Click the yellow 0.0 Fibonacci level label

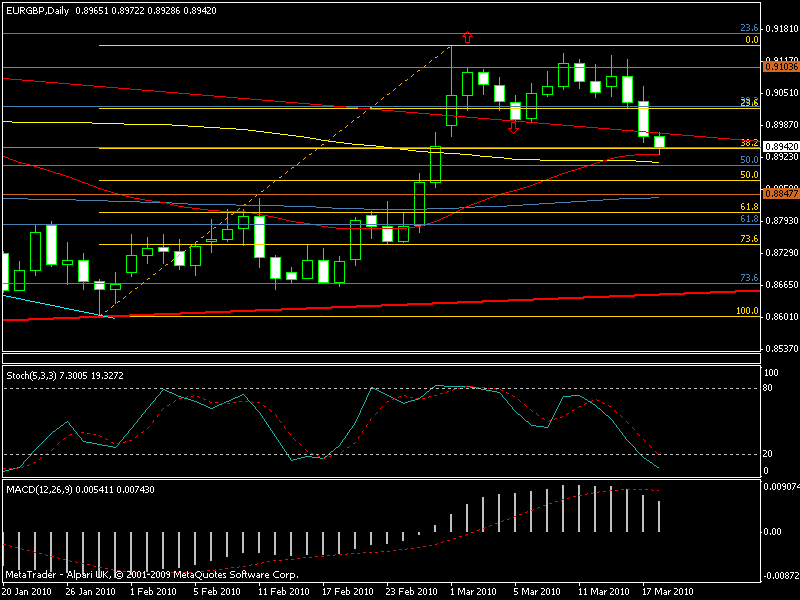coord(752,40)
